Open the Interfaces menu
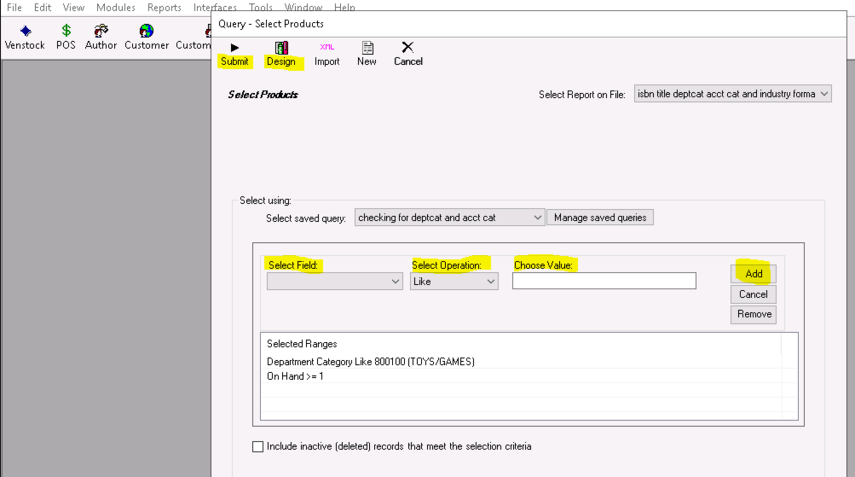Viewport: 855px width, 477px height. pyautogui.click(x=215, y=8)
